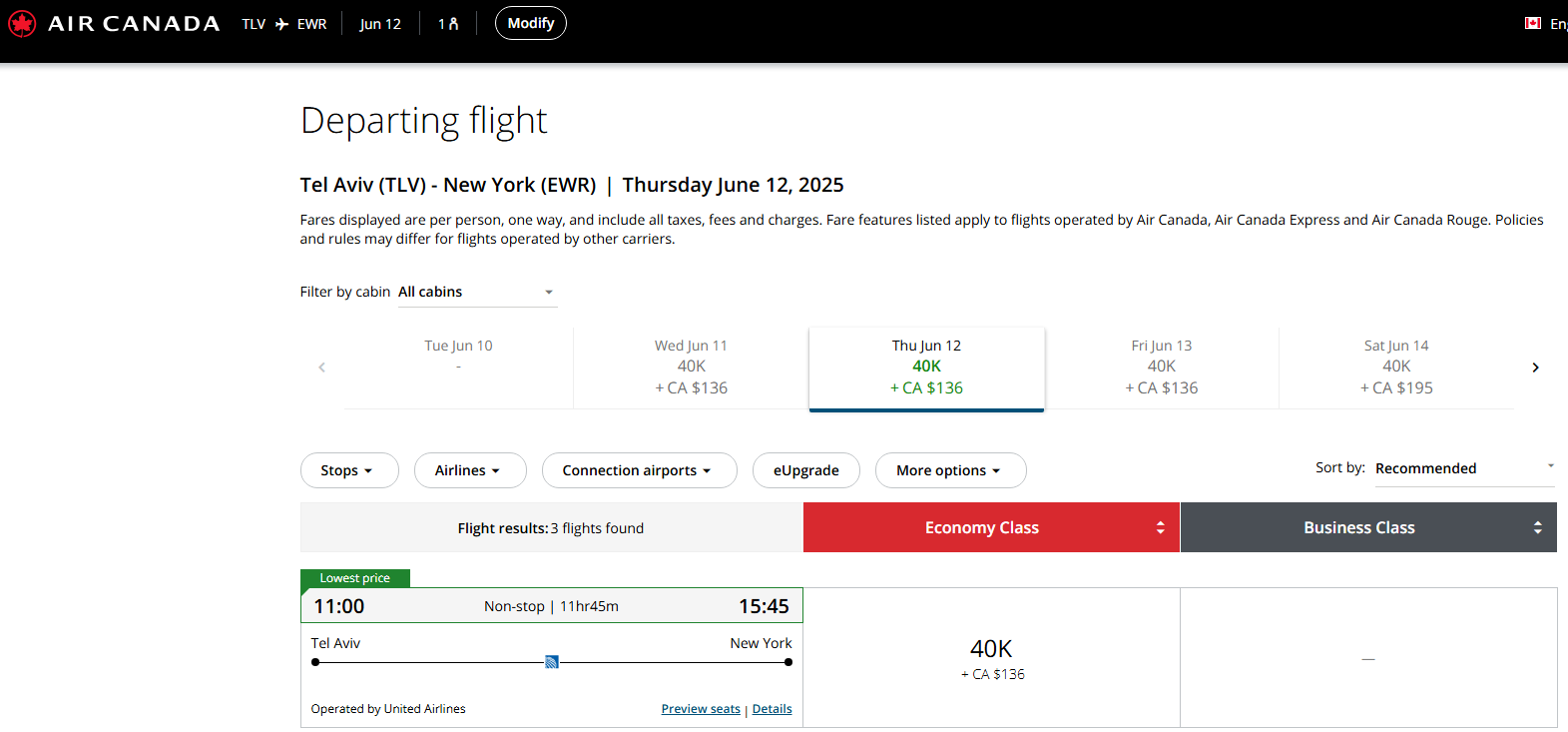
Task: Click the Jun 12 date in header
Action: coord(380,24)
